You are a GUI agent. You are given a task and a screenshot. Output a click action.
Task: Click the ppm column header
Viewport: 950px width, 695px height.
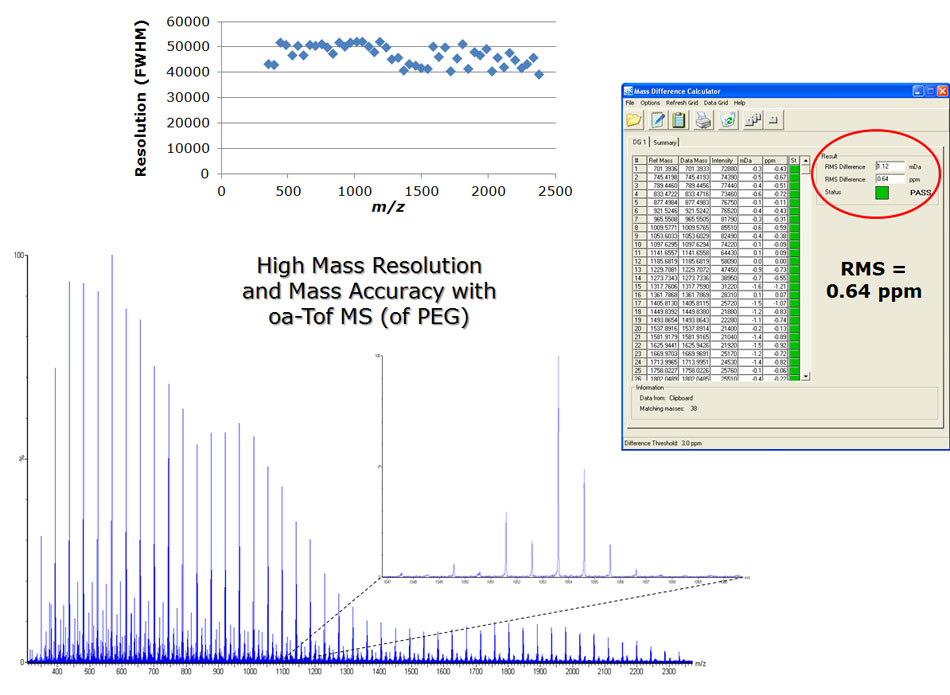tap(775, 161)
